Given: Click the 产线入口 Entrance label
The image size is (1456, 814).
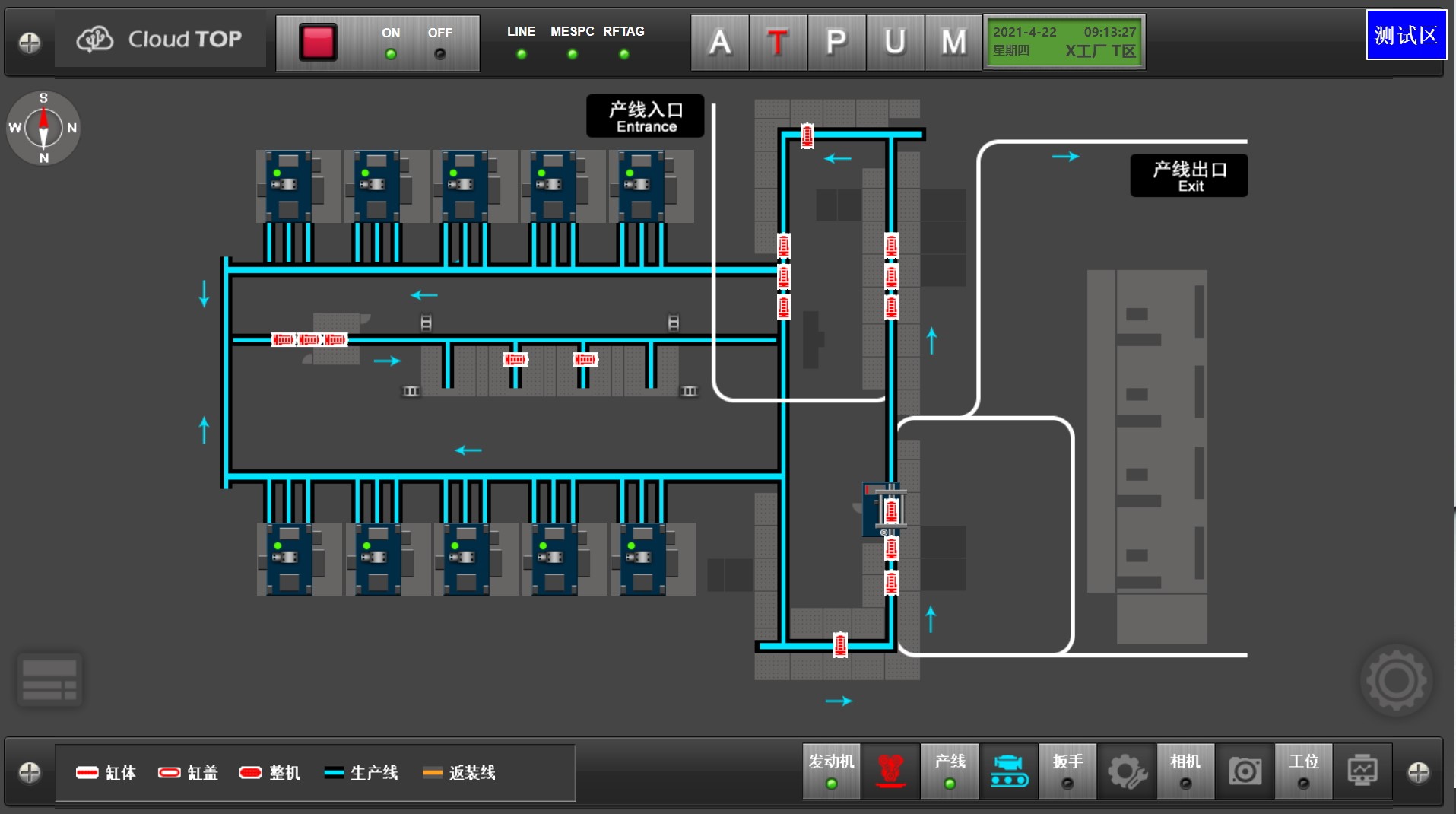Looking at the screenshot, I should point(646,116).
